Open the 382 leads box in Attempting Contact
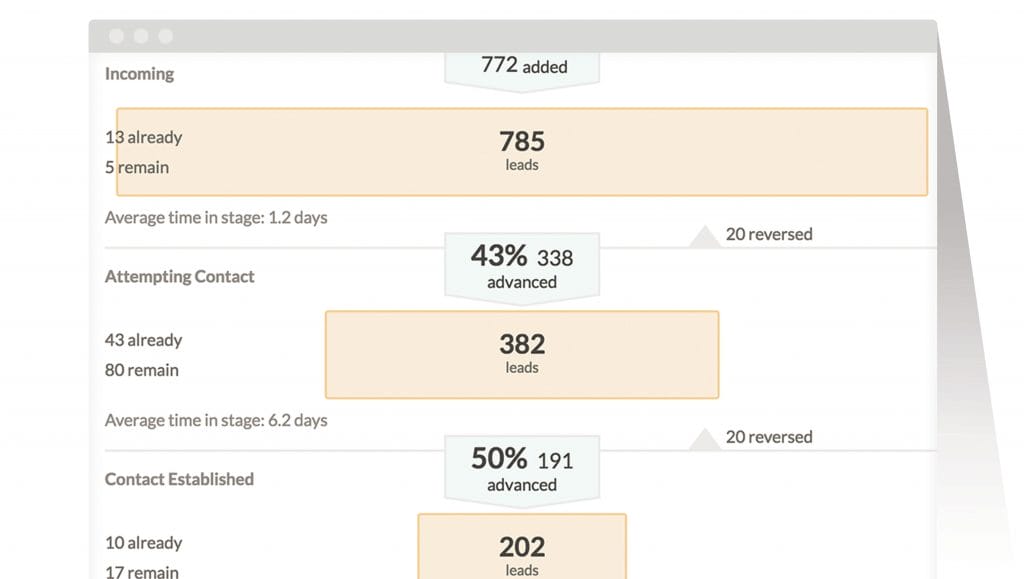 click(x=522, y=354)
